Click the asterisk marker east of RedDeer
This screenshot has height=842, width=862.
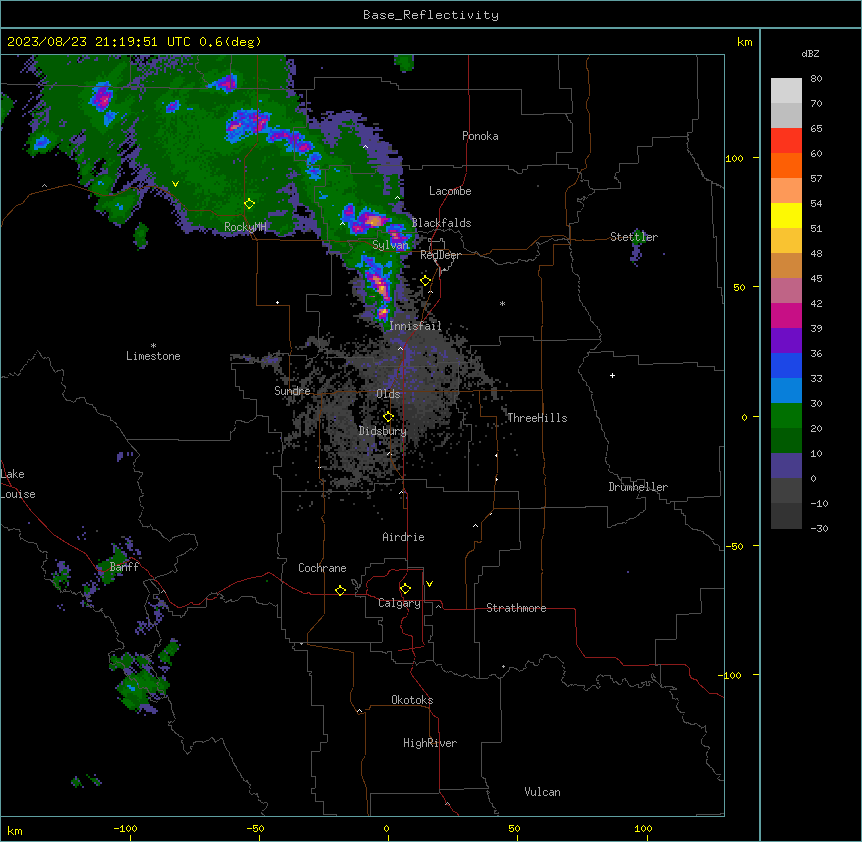point(502,303)
